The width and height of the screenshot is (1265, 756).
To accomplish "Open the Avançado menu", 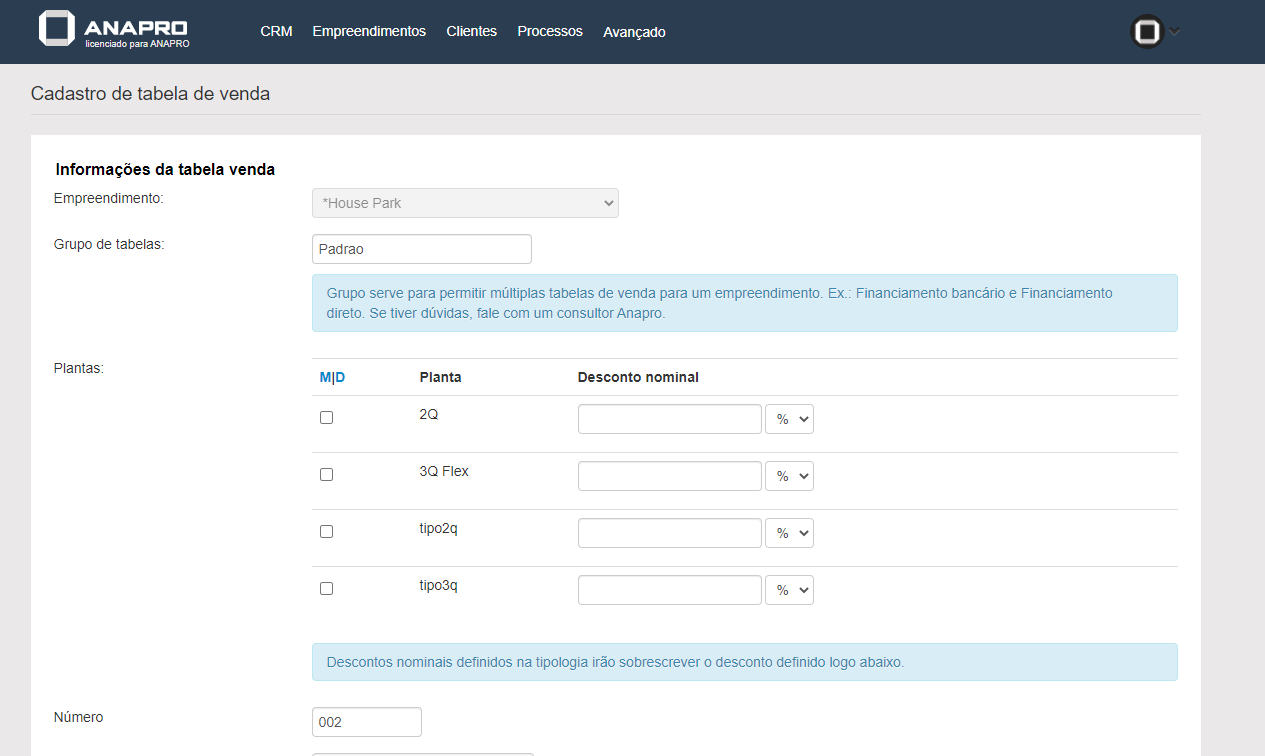I will (634, 32).
